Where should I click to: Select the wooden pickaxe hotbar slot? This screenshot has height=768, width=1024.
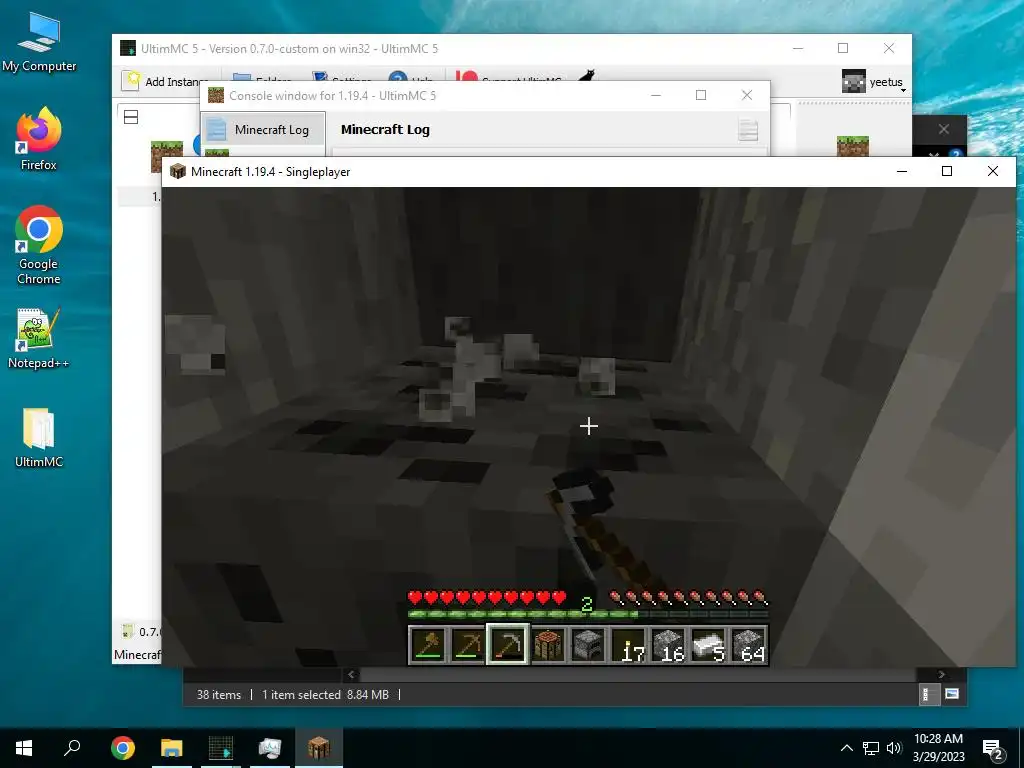(x=468, y=645)
